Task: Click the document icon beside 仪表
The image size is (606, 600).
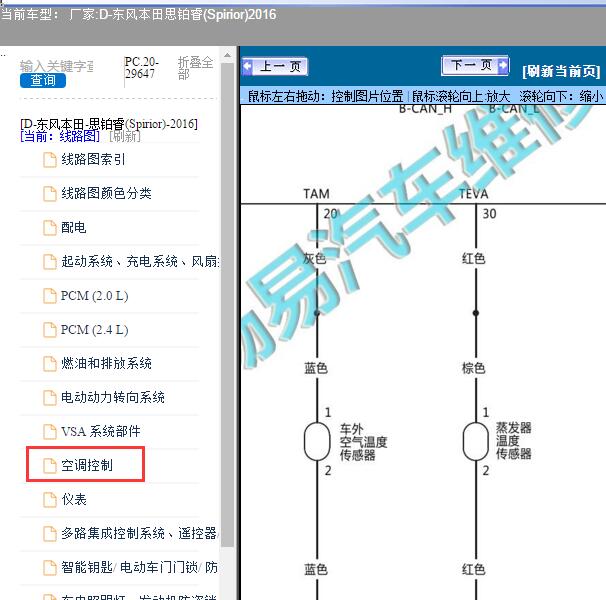Action: pyautogui.click(x=49, y=500)
